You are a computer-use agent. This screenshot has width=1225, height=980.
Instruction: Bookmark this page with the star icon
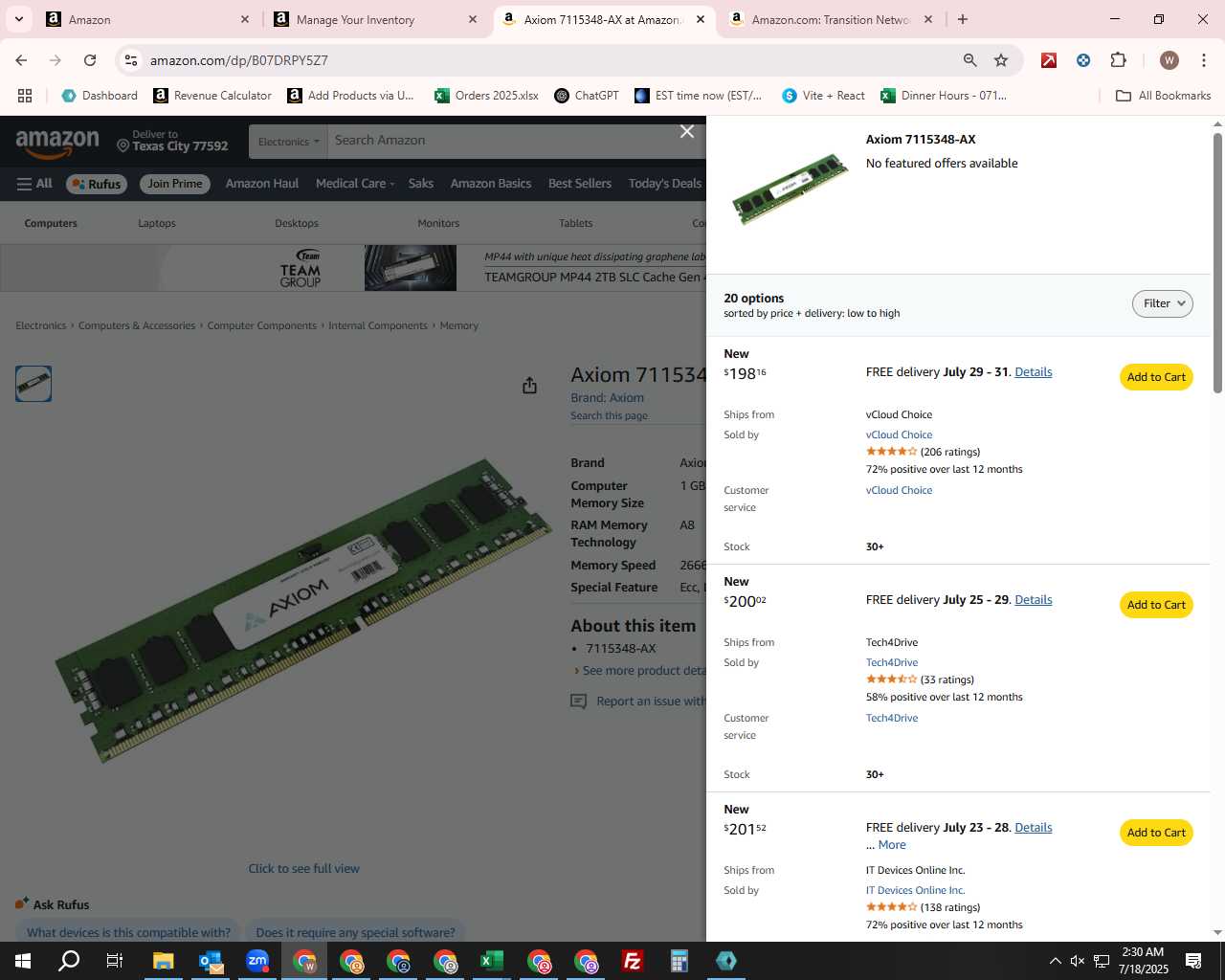1001,60
